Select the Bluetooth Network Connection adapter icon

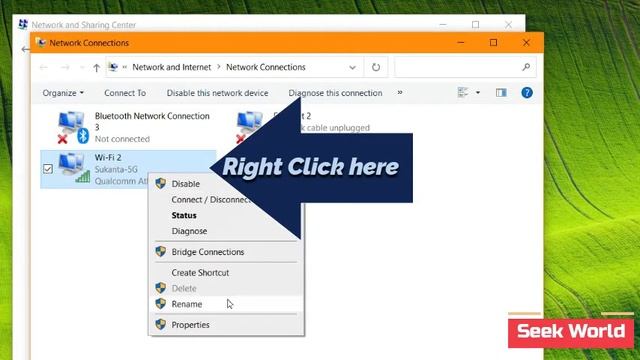(73, 128)
